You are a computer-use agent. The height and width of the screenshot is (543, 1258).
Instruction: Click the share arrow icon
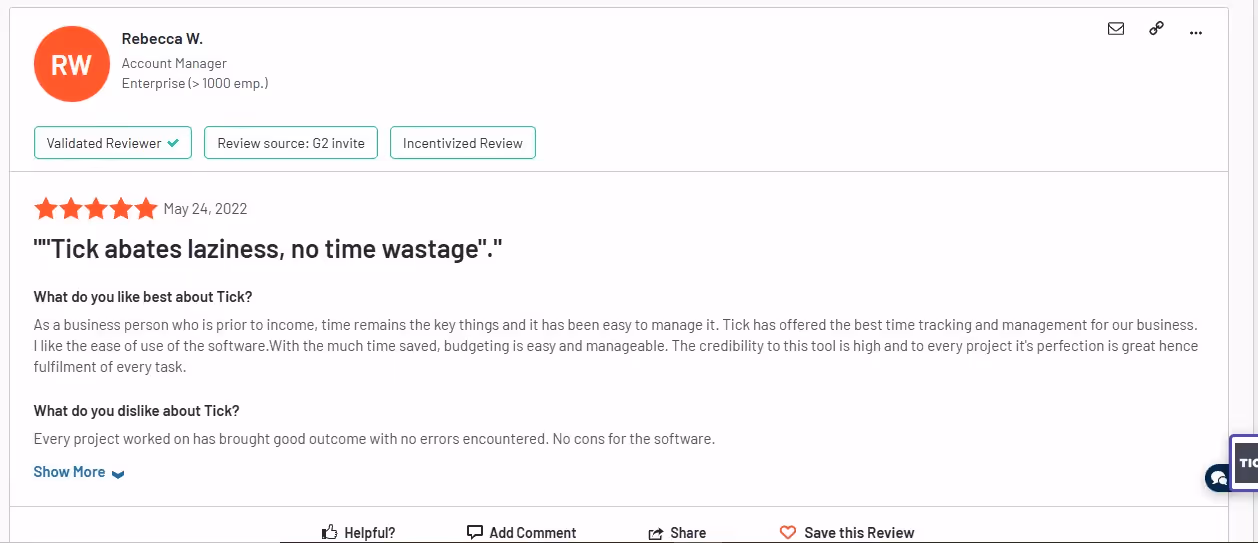[656, 533]
